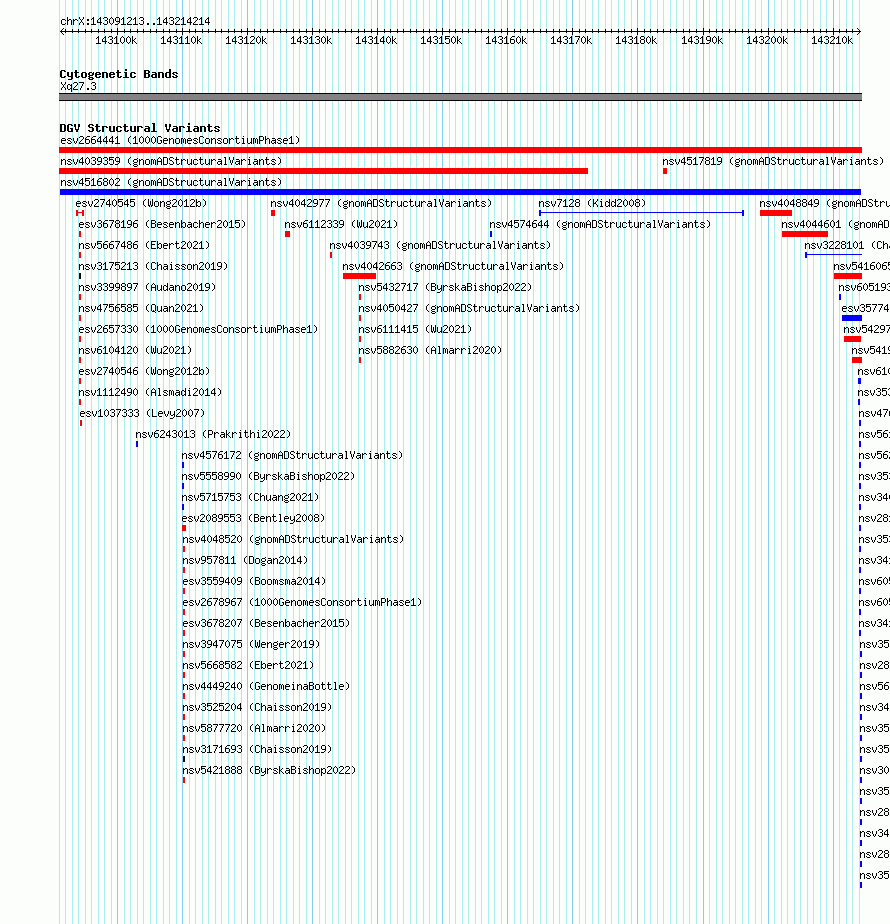The height and width of the screenshot is (924, 890).
Task: Click nsv3171693 (Chaisson2019) label
Action: pos(258,750)
